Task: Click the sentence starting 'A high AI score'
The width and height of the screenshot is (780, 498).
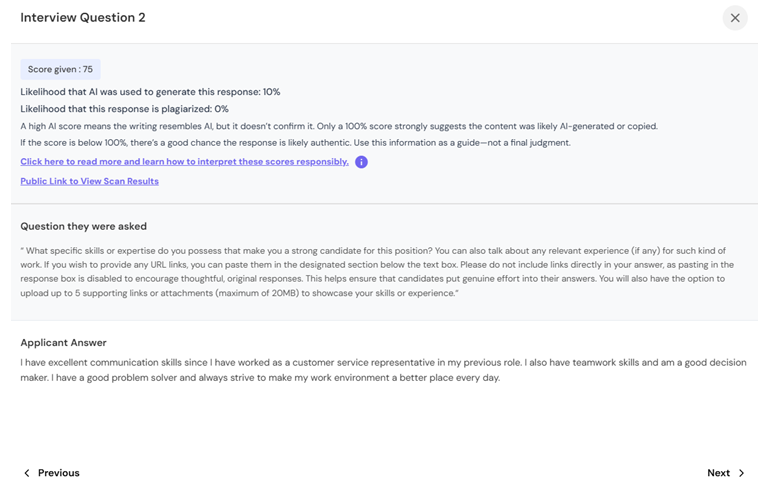Action: pos(339,126)
